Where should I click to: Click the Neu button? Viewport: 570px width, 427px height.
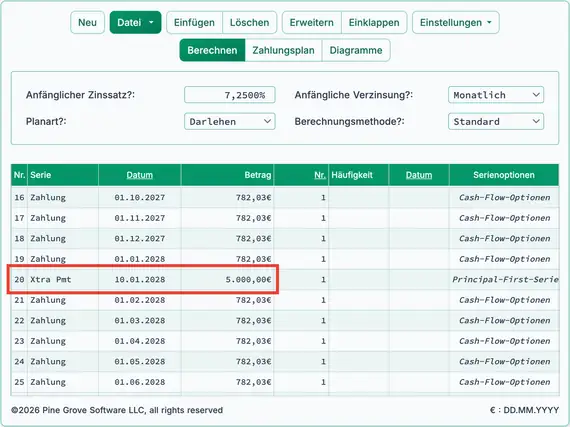[x=87, y=23]
